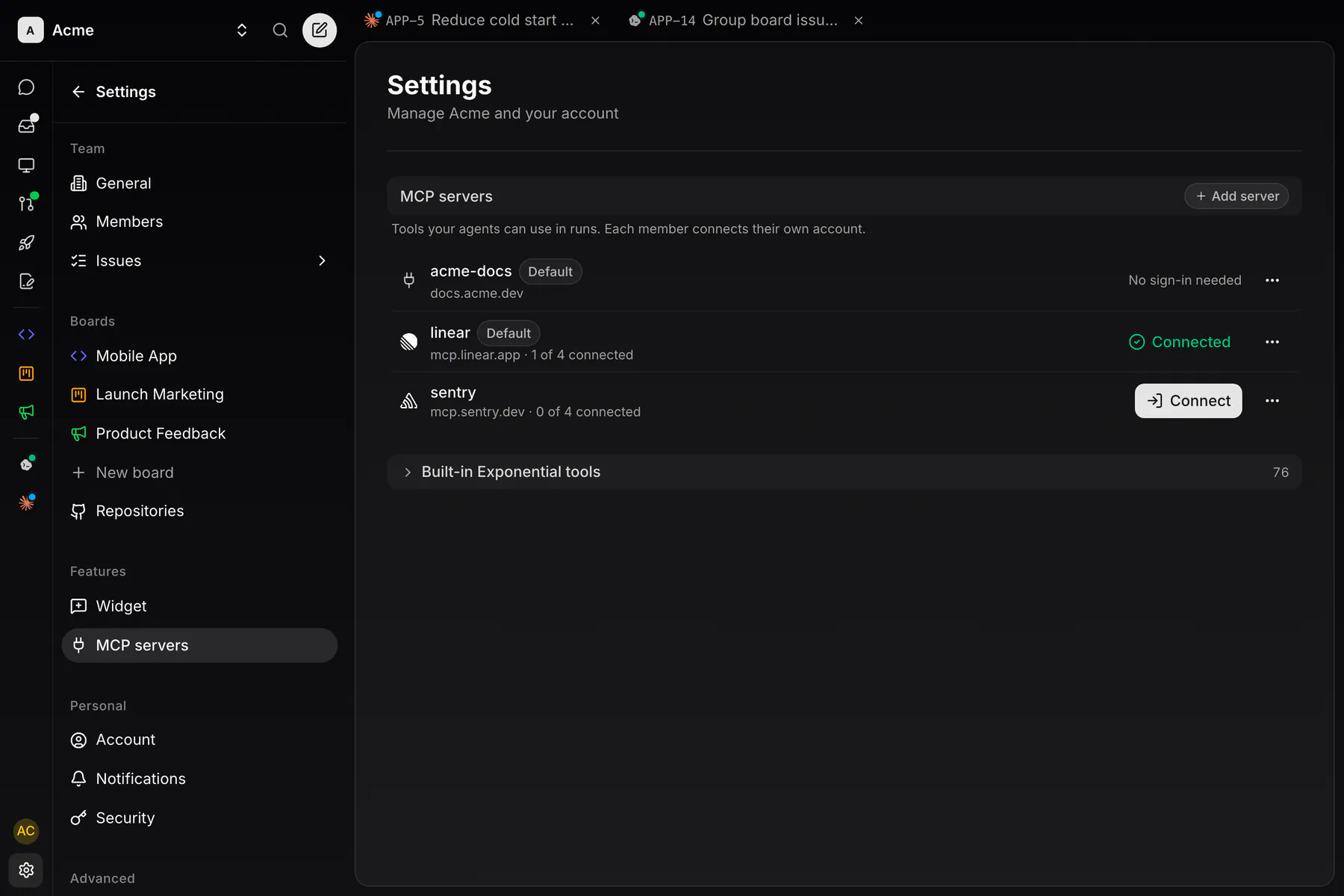Click the orange kanban board rail icon
This screenshot has width=1344, height=896.
tap(26, 373)
